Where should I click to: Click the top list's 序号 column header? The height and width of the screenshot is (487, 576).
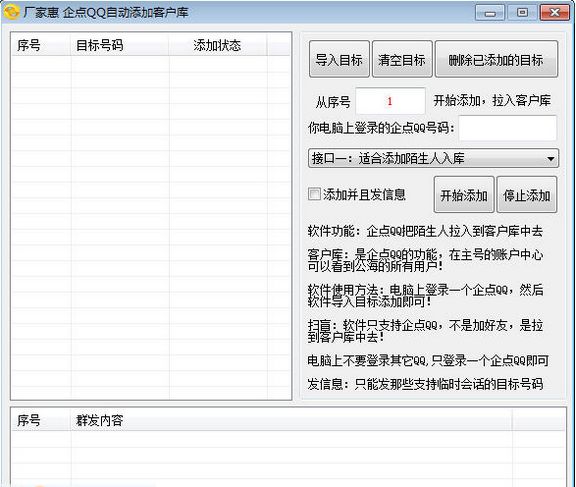pos(41,45)
